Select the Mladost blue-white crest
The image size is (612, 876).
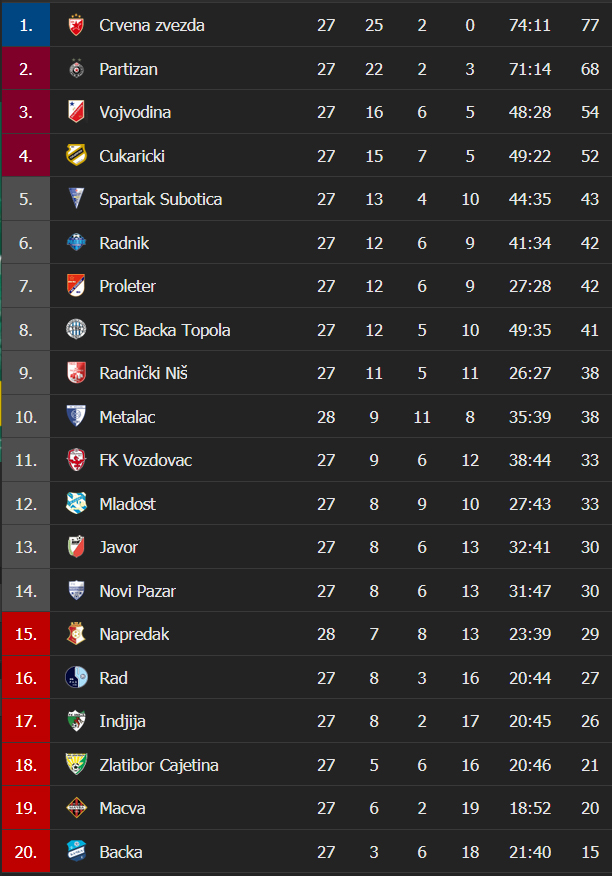click(76, 503)
